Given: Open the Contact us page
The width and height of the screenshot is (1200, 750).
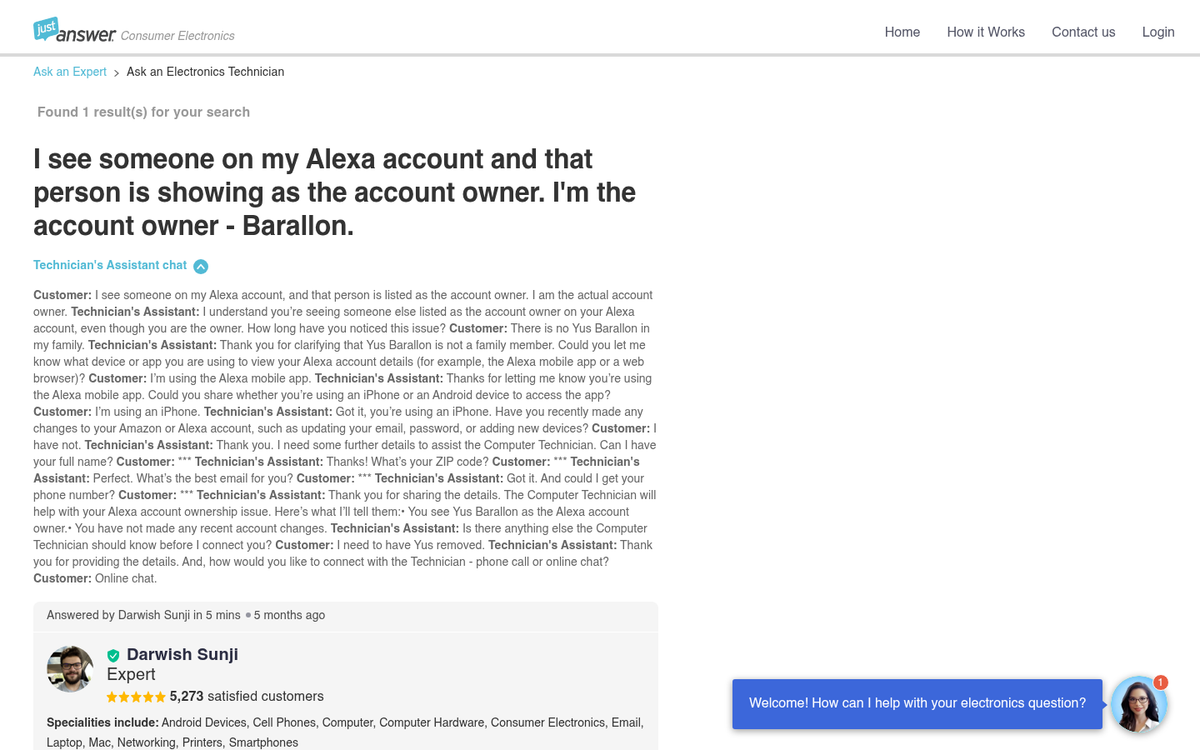Looking at the screenshot, I should (1083, 32).
